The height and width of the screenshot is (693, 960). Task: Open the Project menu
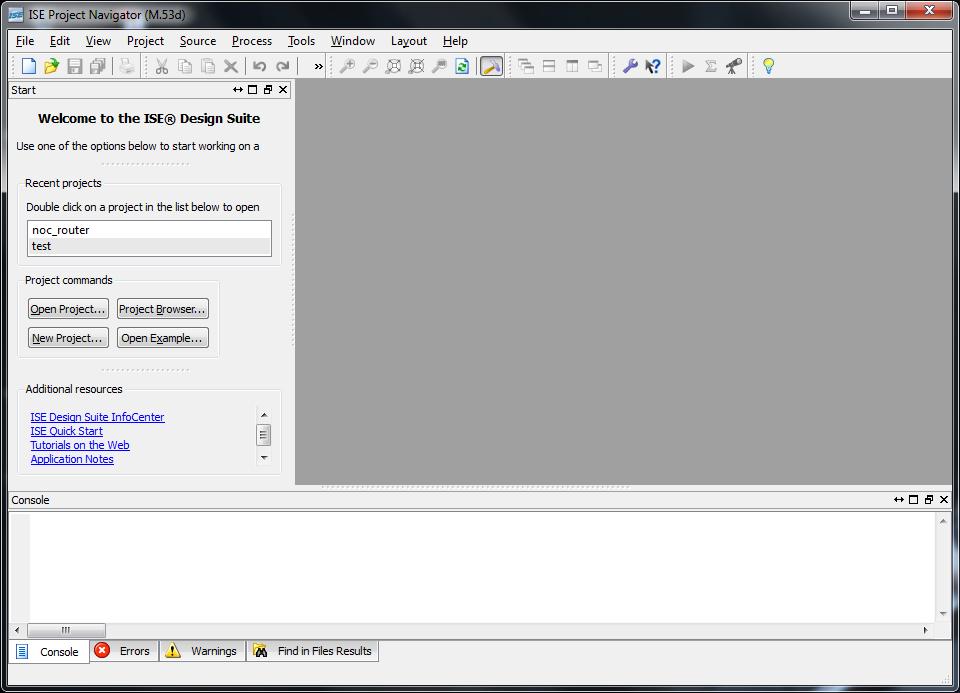[145, 41]
